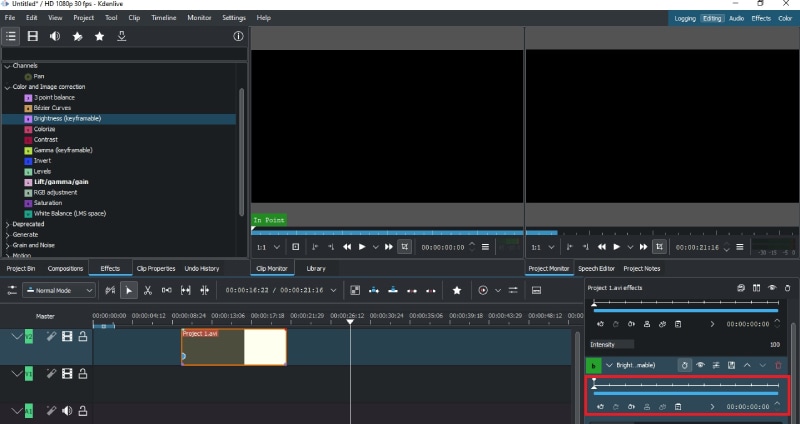800x424 pixels.
Task: Click the download new effects icon
Action: [121, 36]
